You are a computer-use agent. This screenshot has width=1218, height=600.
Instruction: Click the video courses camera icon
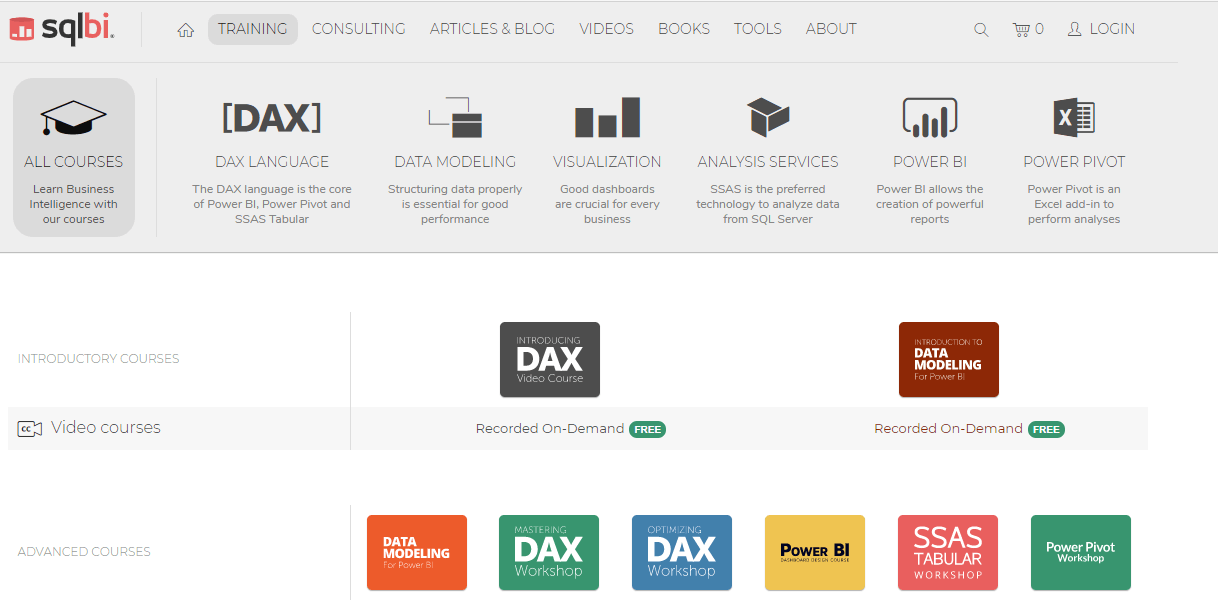coord(30,429)
